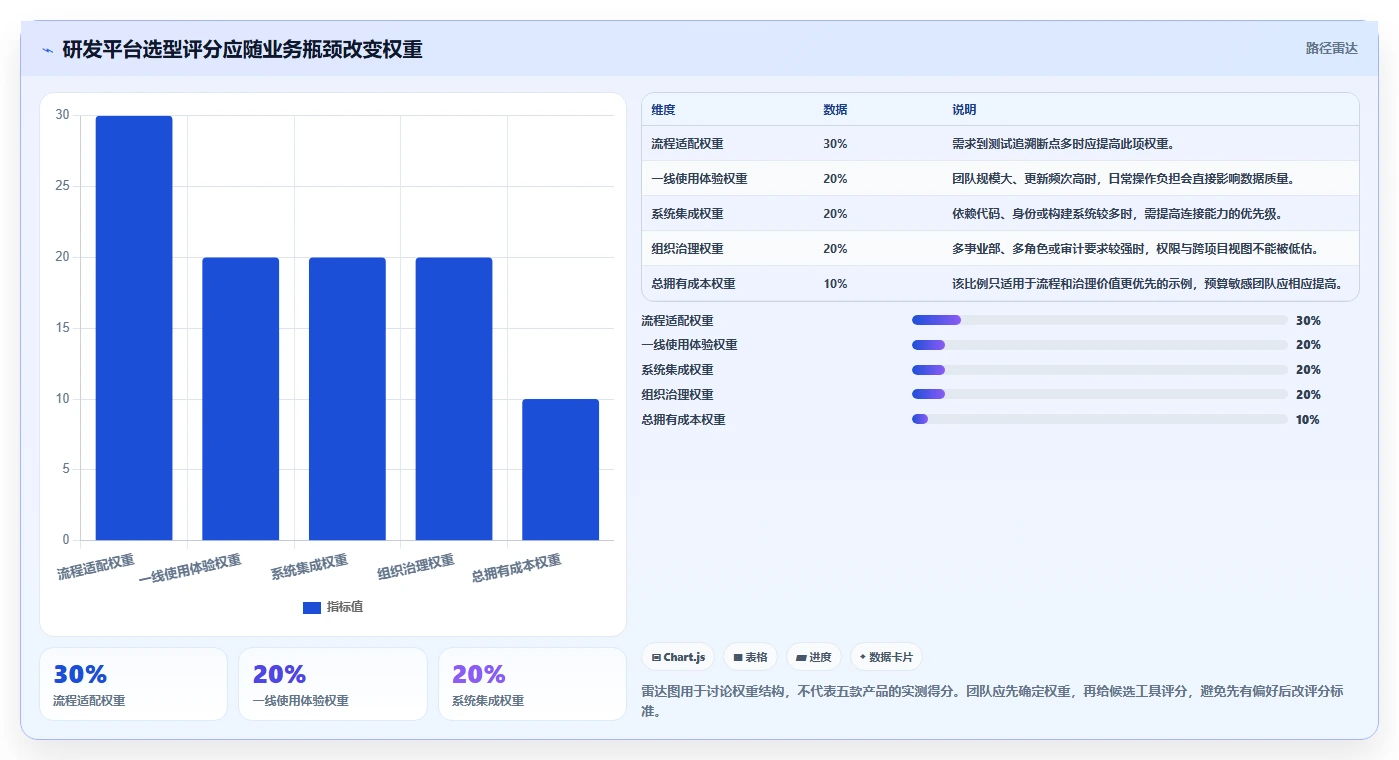This screenshot has width=1399, height=760.
Task: Click the 总拥有成本权重 label in the progress list
Action: [x=683, y=420]
